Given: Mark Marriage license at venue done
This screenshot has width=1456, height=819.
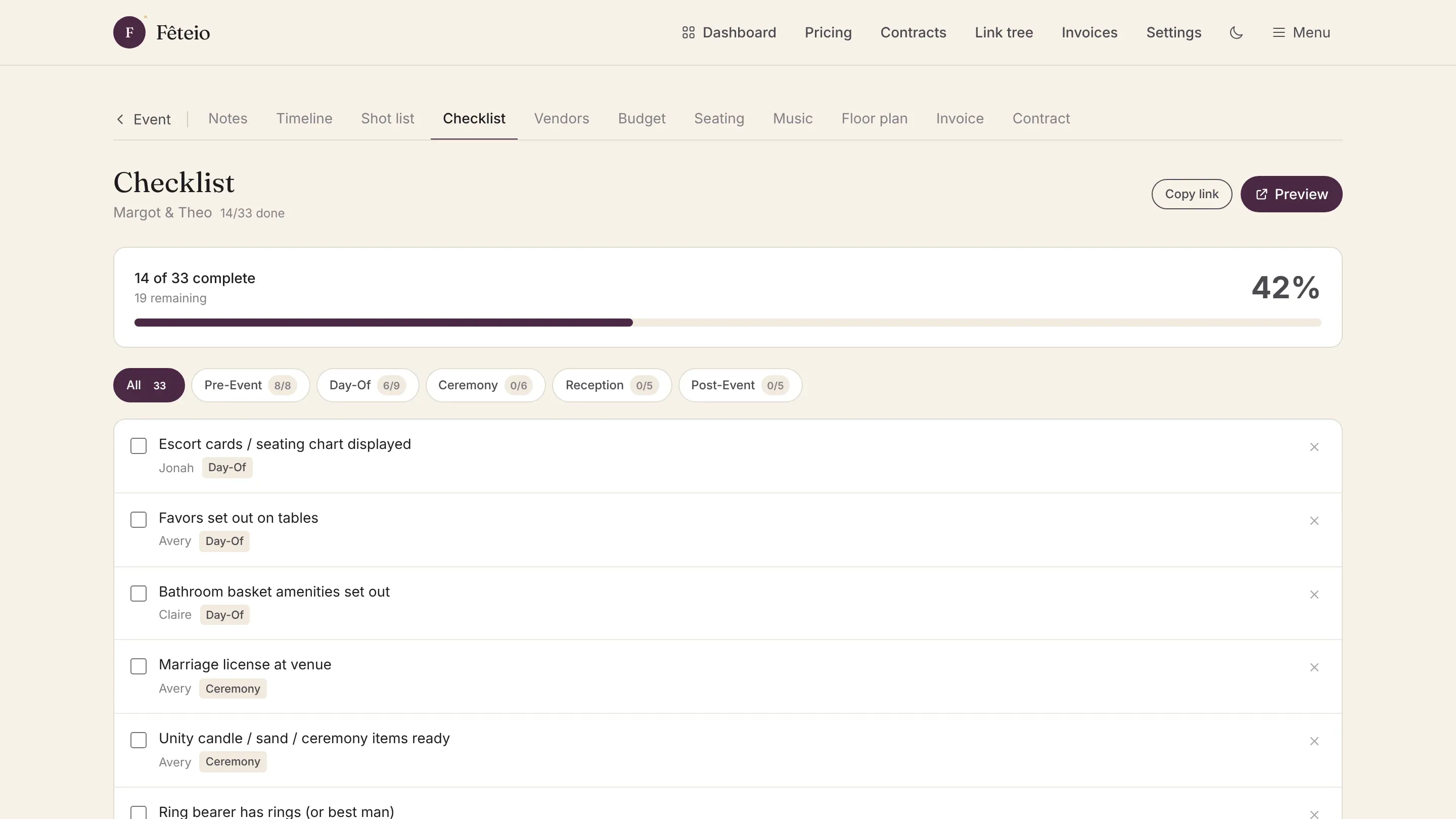Looking at the screenshot, I should coord(139,666).
